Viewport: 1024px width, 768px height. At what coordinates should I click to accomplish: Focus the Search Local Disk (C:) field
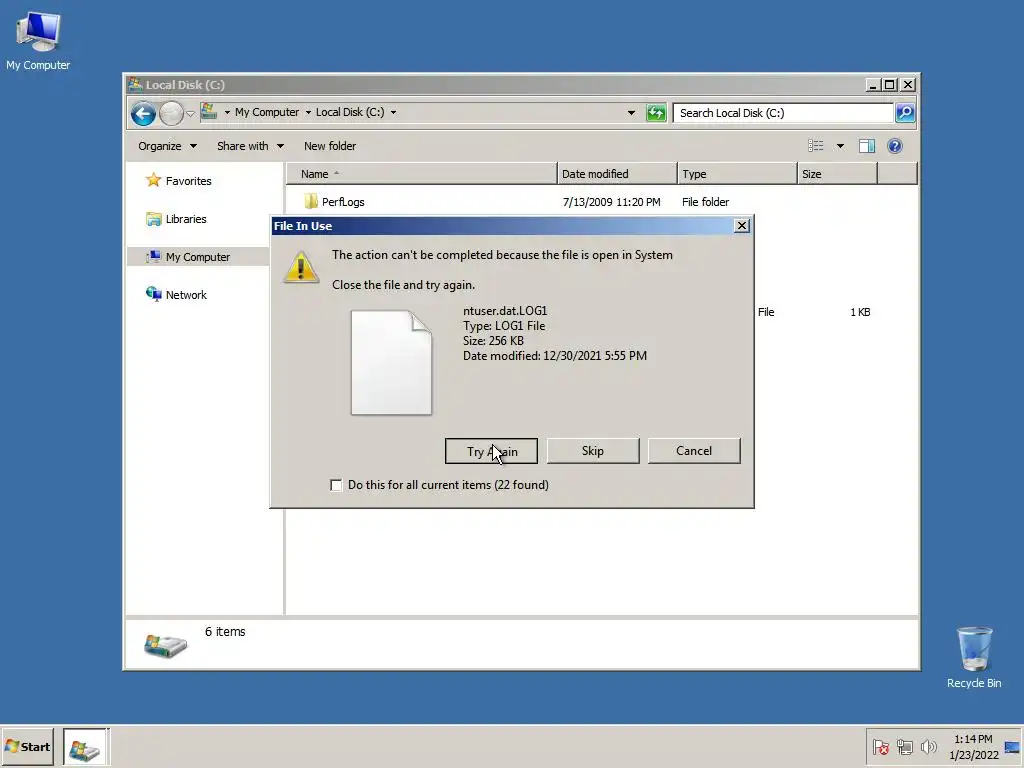coord(783,113)
